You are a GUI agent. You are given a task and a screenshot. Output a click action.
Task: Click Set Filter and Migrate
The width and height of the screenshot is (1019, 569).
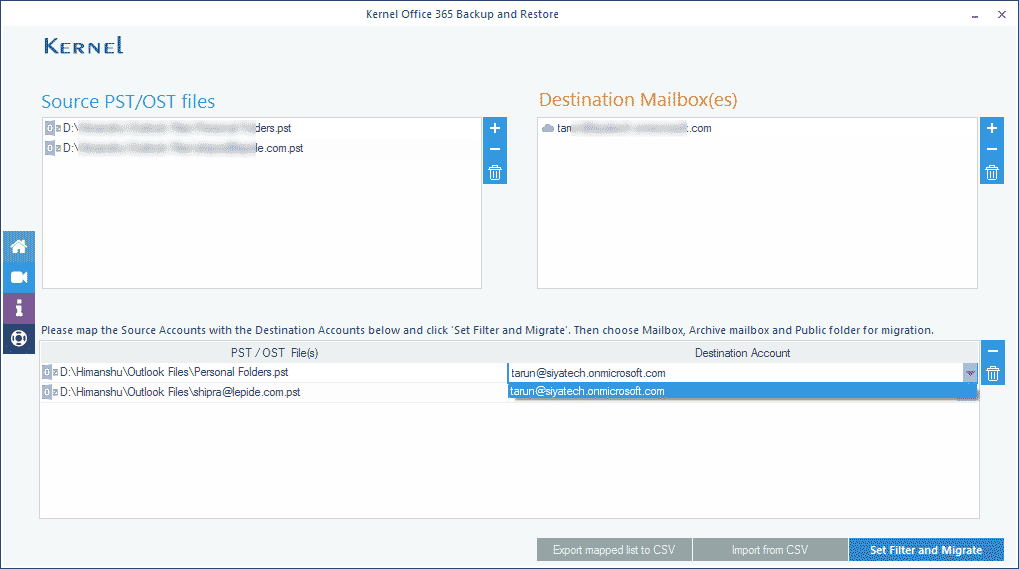[926, 550]
